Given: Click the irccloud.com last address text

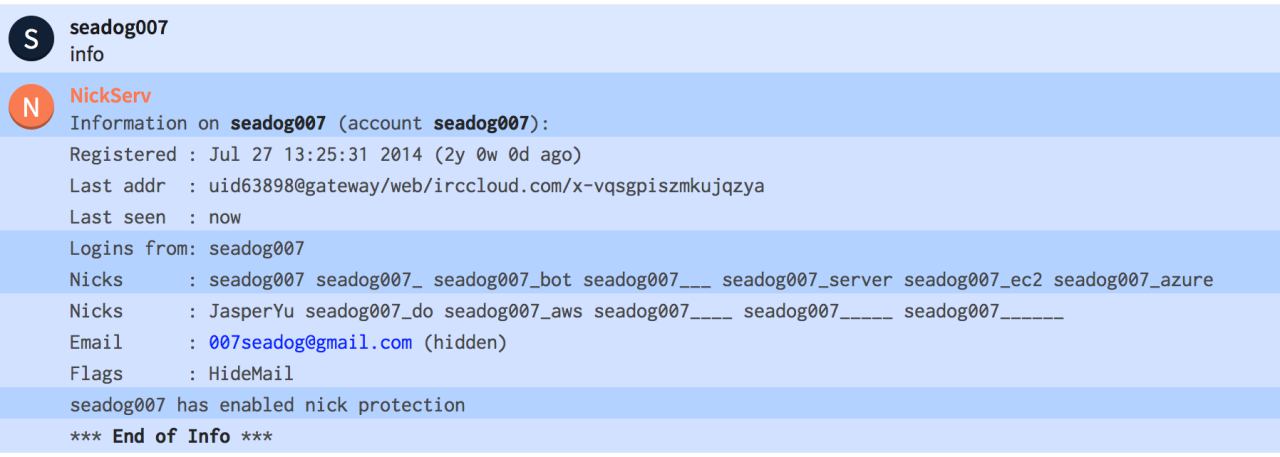Looking at the screenshot, I should tap(486, 187).
